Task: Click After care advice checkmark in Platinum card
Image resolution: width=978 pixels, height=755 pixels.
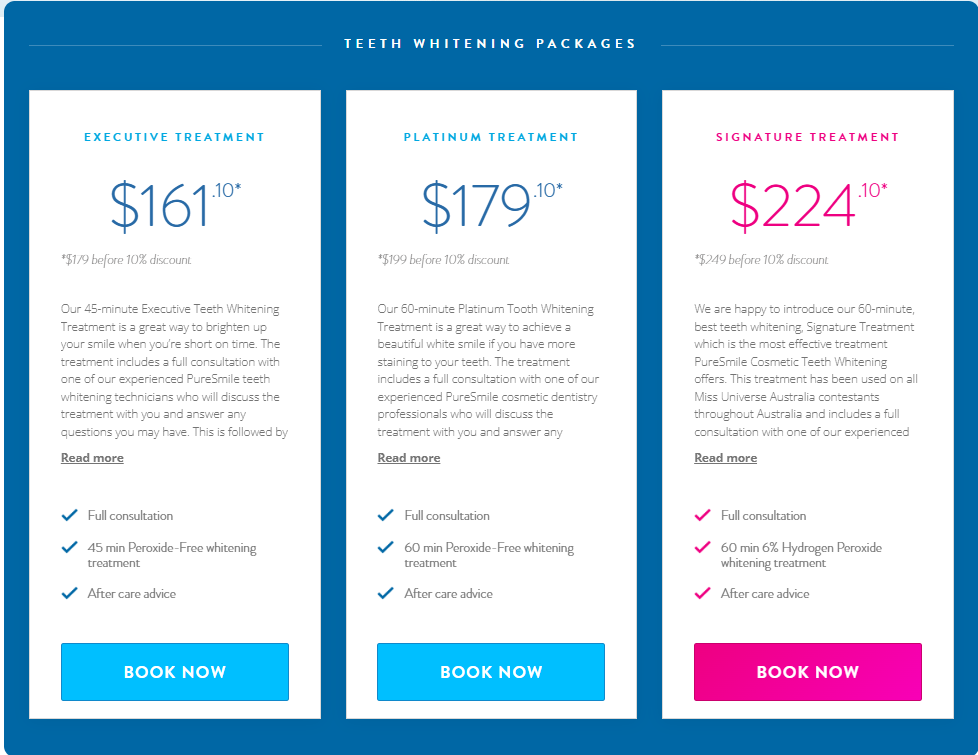Action: pyautogui.click(x=386, y=594)
